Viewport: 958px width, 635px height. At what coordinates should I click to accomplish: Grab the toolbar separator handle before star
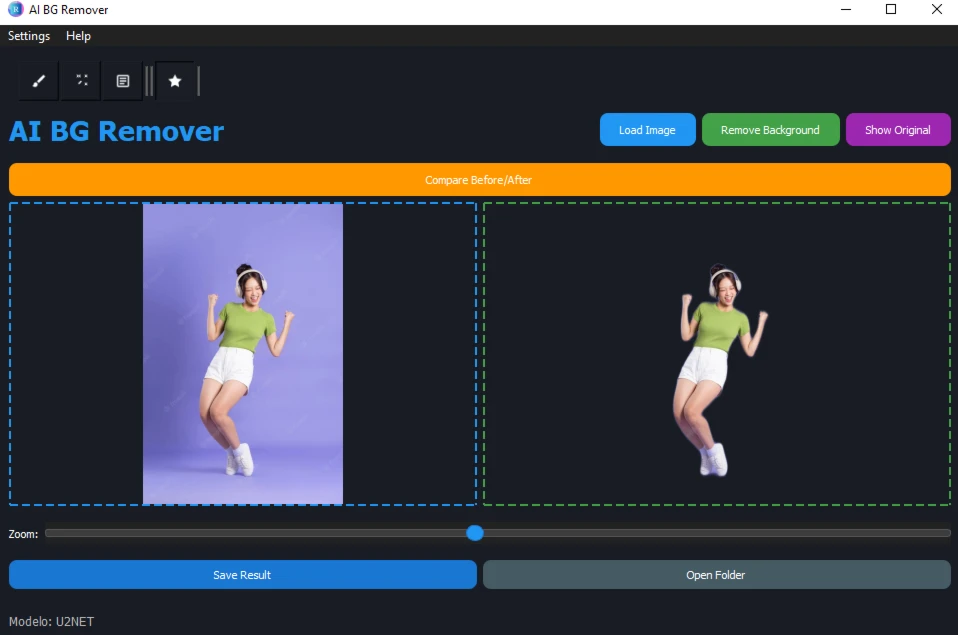click(149, 81)
